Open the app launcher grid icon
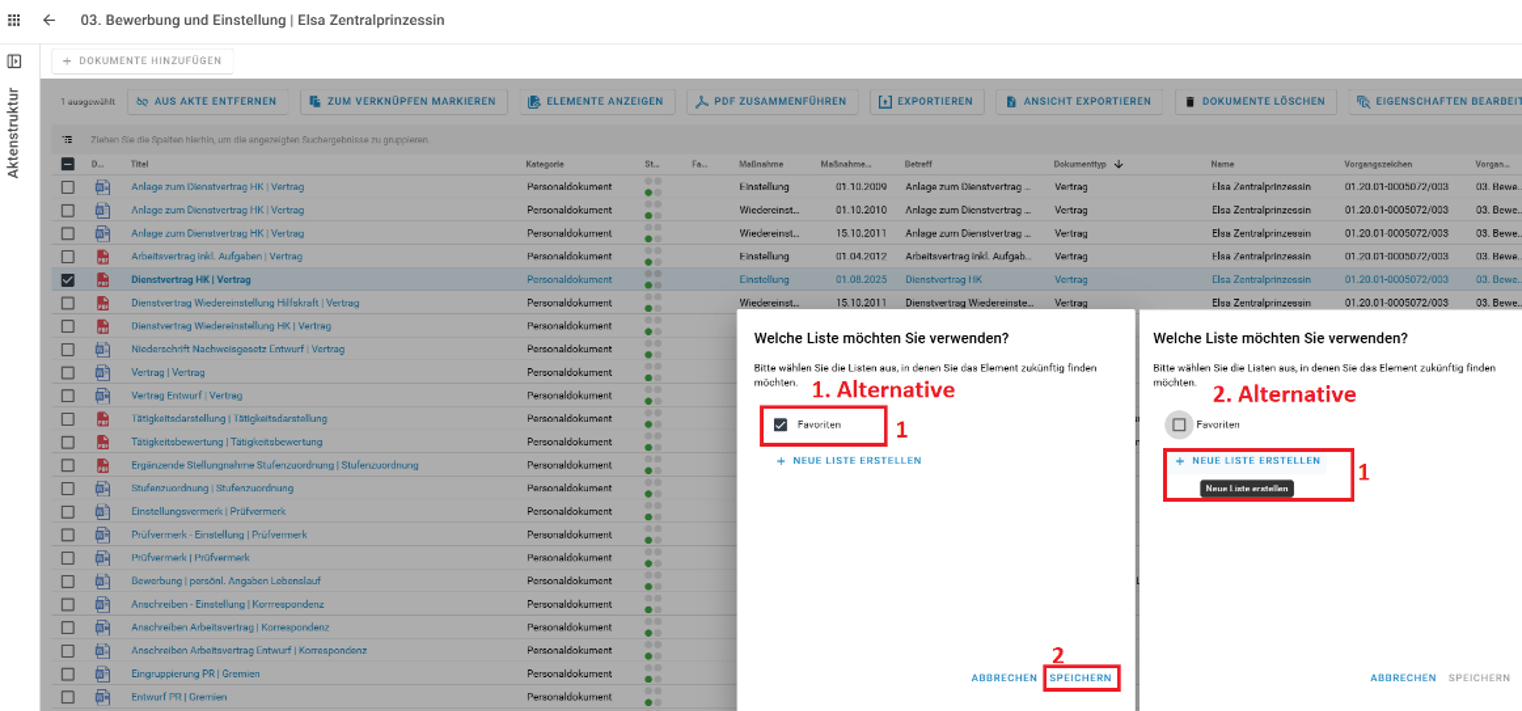This screenshot has width=1522, height=711. point(14,20)
